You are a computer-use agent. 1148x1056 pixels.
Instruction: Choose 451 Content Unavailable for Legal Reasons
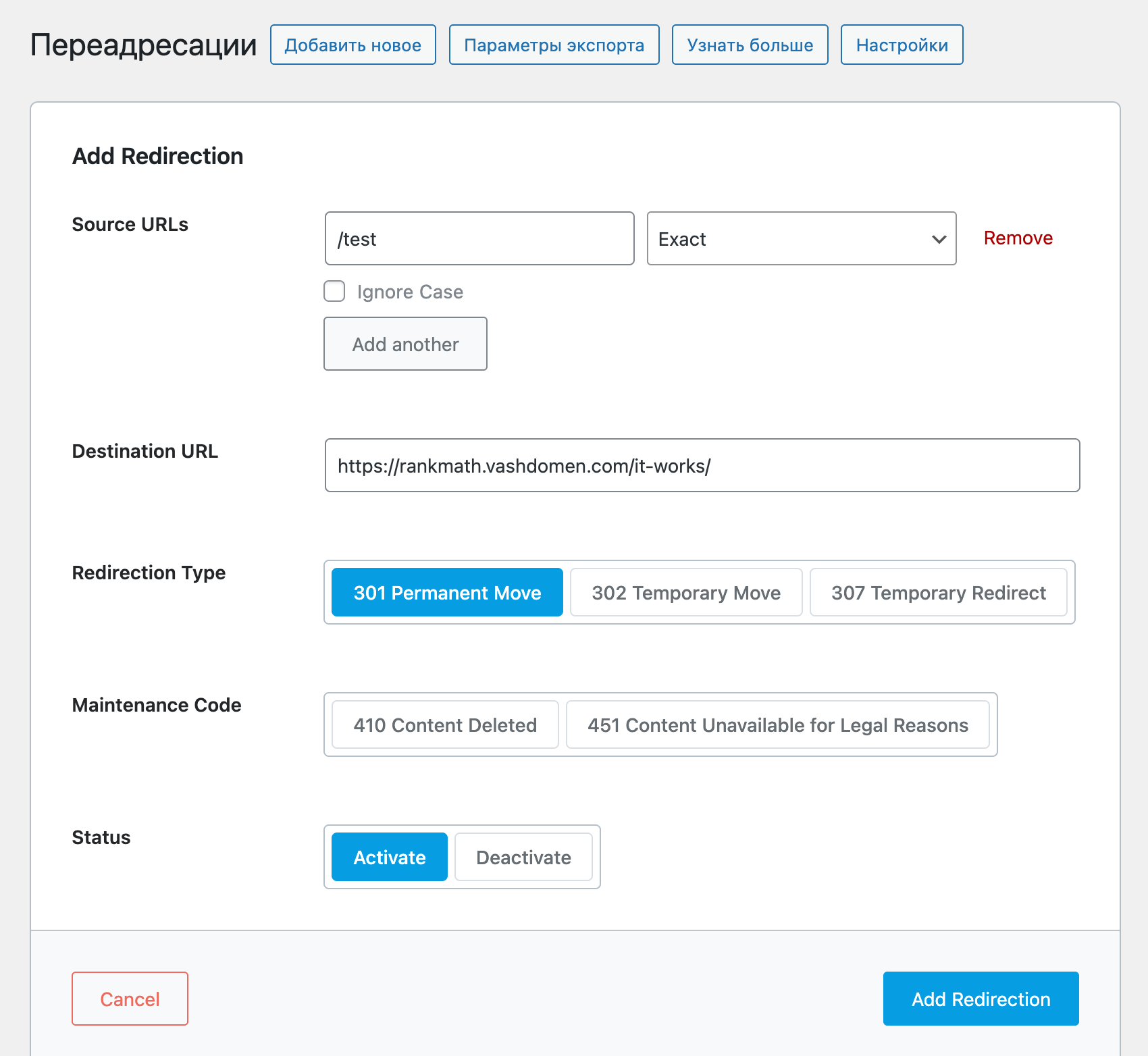click(778, 724)
